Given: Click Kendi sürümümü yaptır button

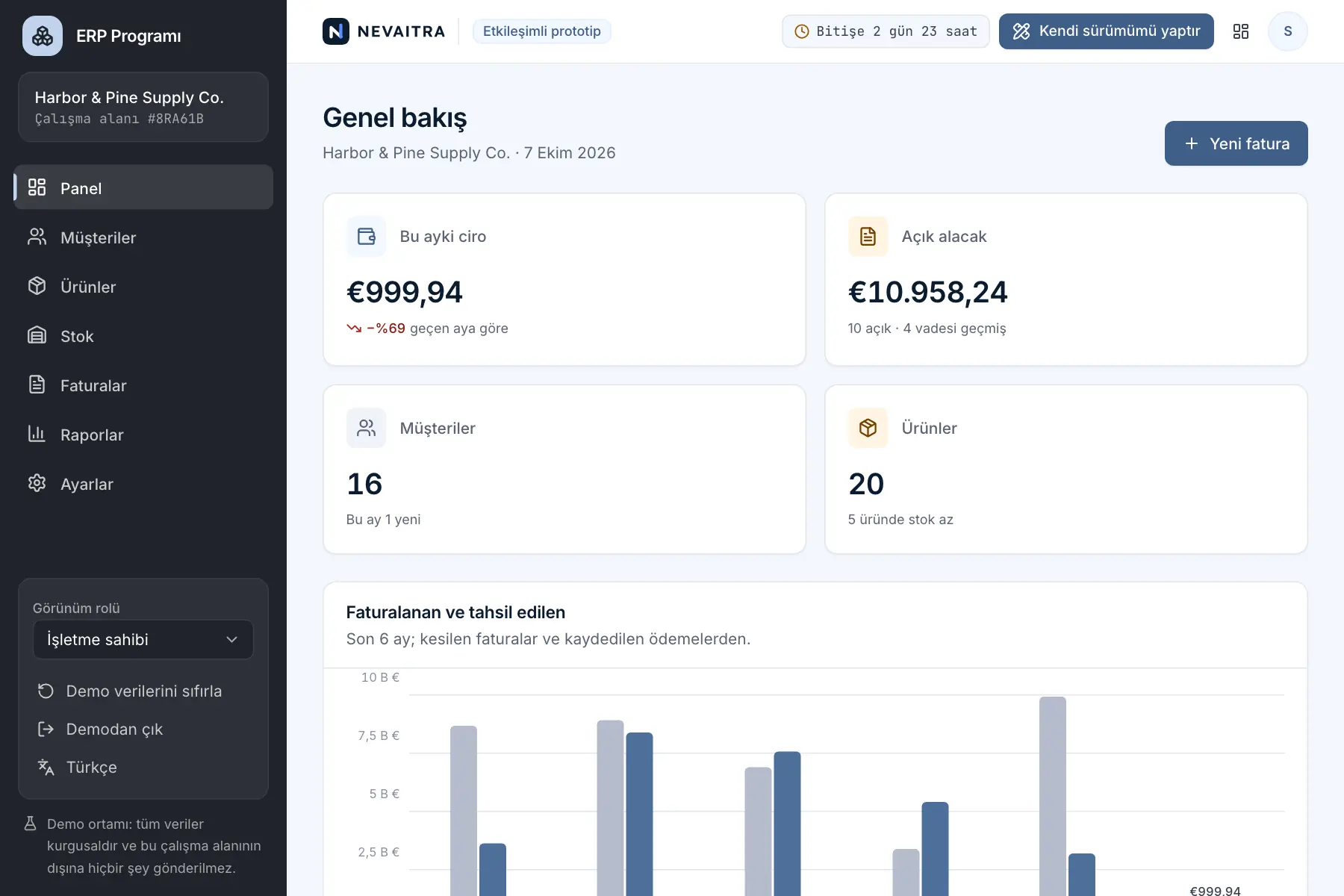Looking at the screenshot, I should pos(1107,31).
